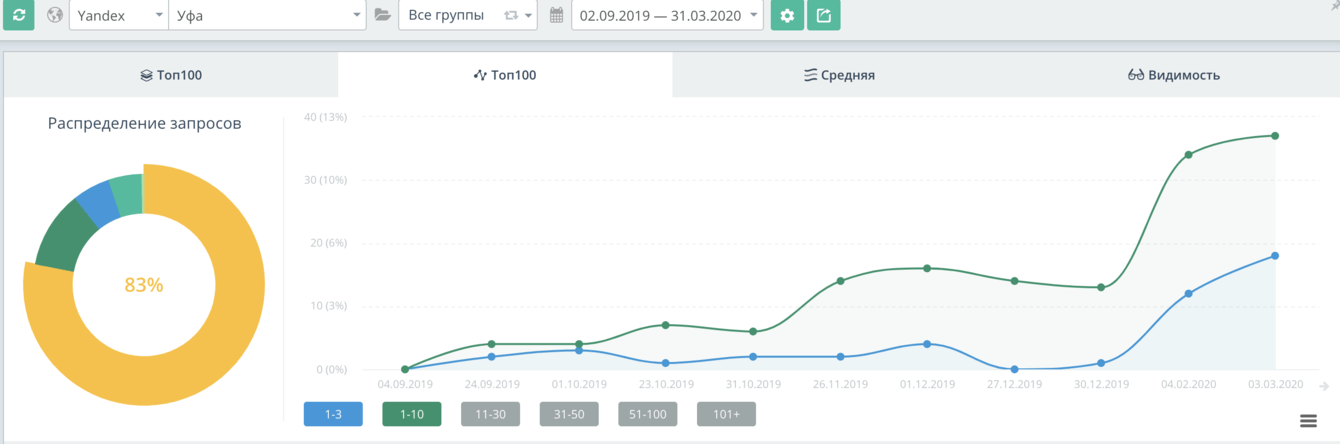The width and height of the screenshot is (1340, 444).
Task: Enable the 51-100 legend button
Action: tap(647, 414)
